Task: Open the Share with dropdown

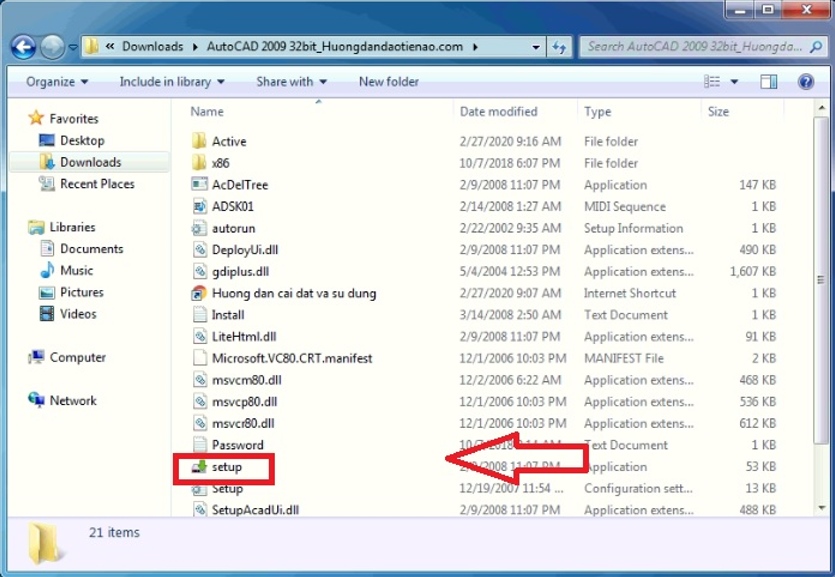Action: coord(292,82)
